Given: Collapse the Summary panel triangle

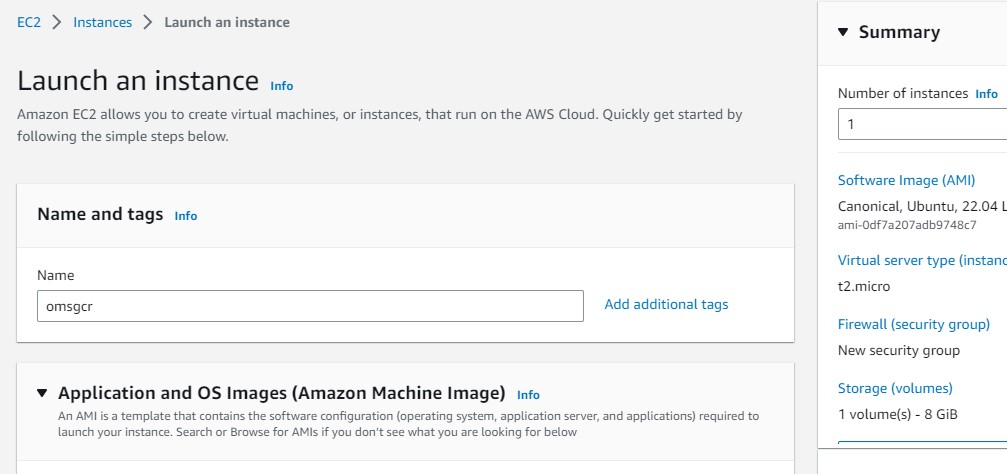Looking at the screenshot, I should pyautogui.click(x=842, y=32).
